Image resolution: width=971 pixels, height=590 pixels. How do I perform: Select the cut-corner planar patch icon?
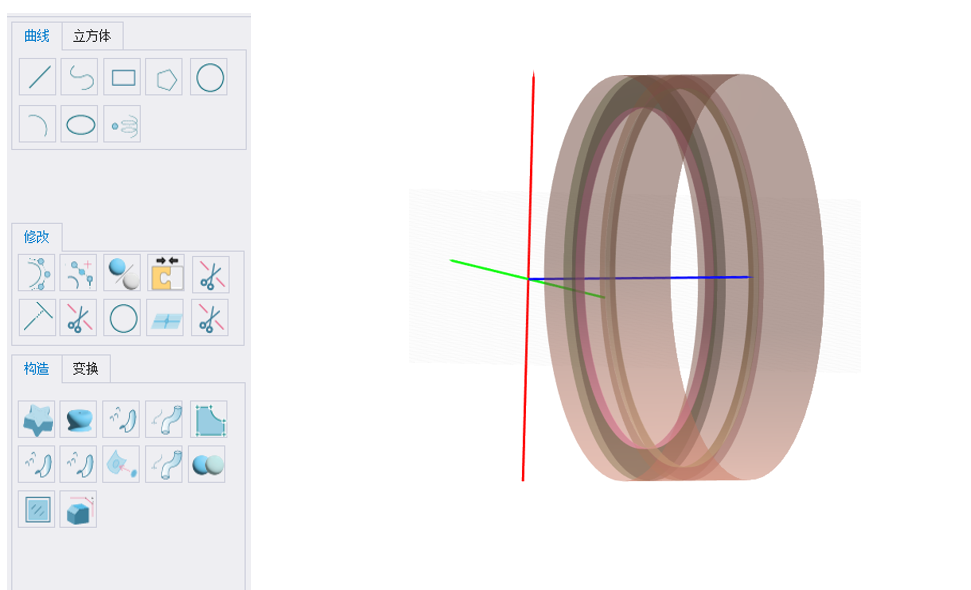tap(209, 419)
